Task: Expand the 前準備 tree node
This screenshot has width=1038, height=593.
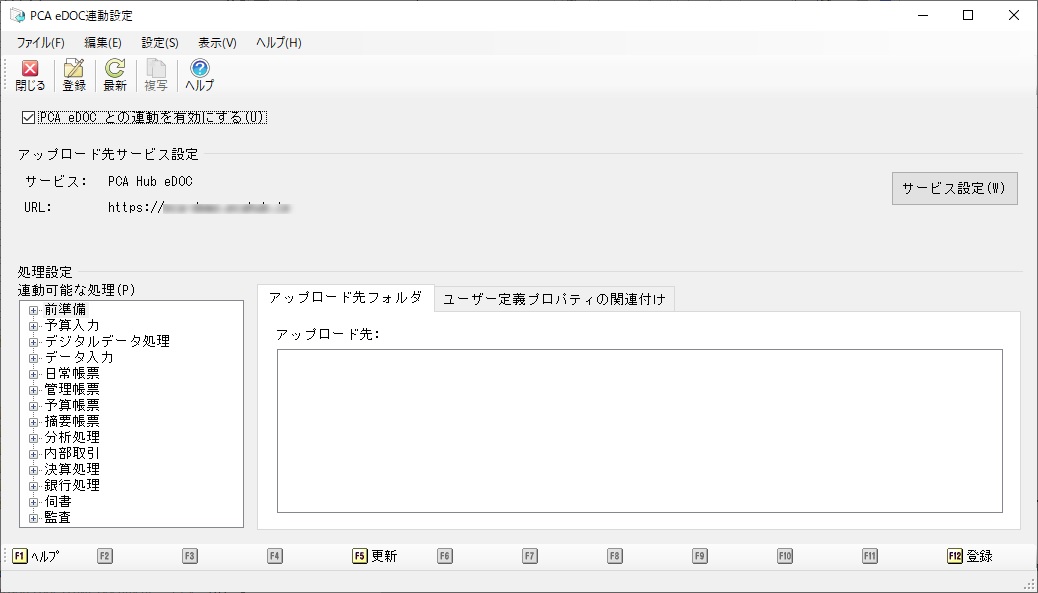Action: (x=34, y=310)
